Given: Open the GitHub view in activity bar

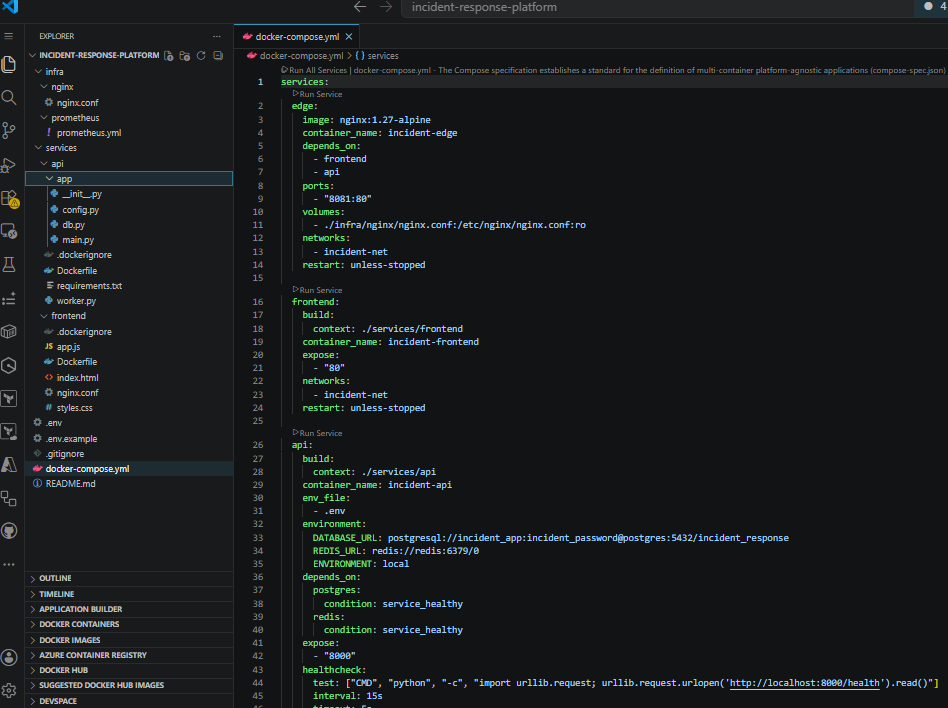Looking at the screenshot, I should click(9, 531).
